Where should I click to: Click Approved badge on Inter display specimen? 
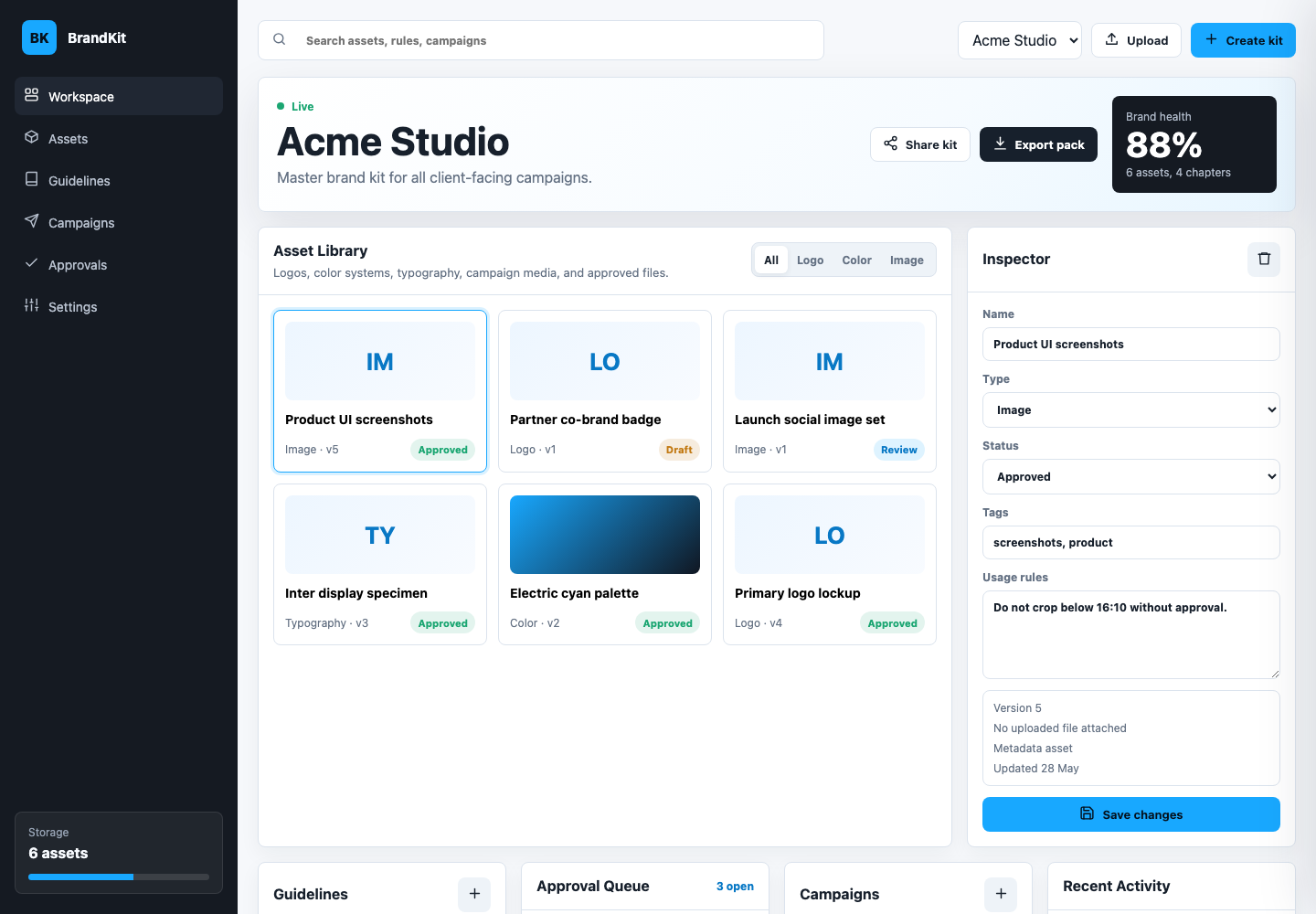pos(443,623)
